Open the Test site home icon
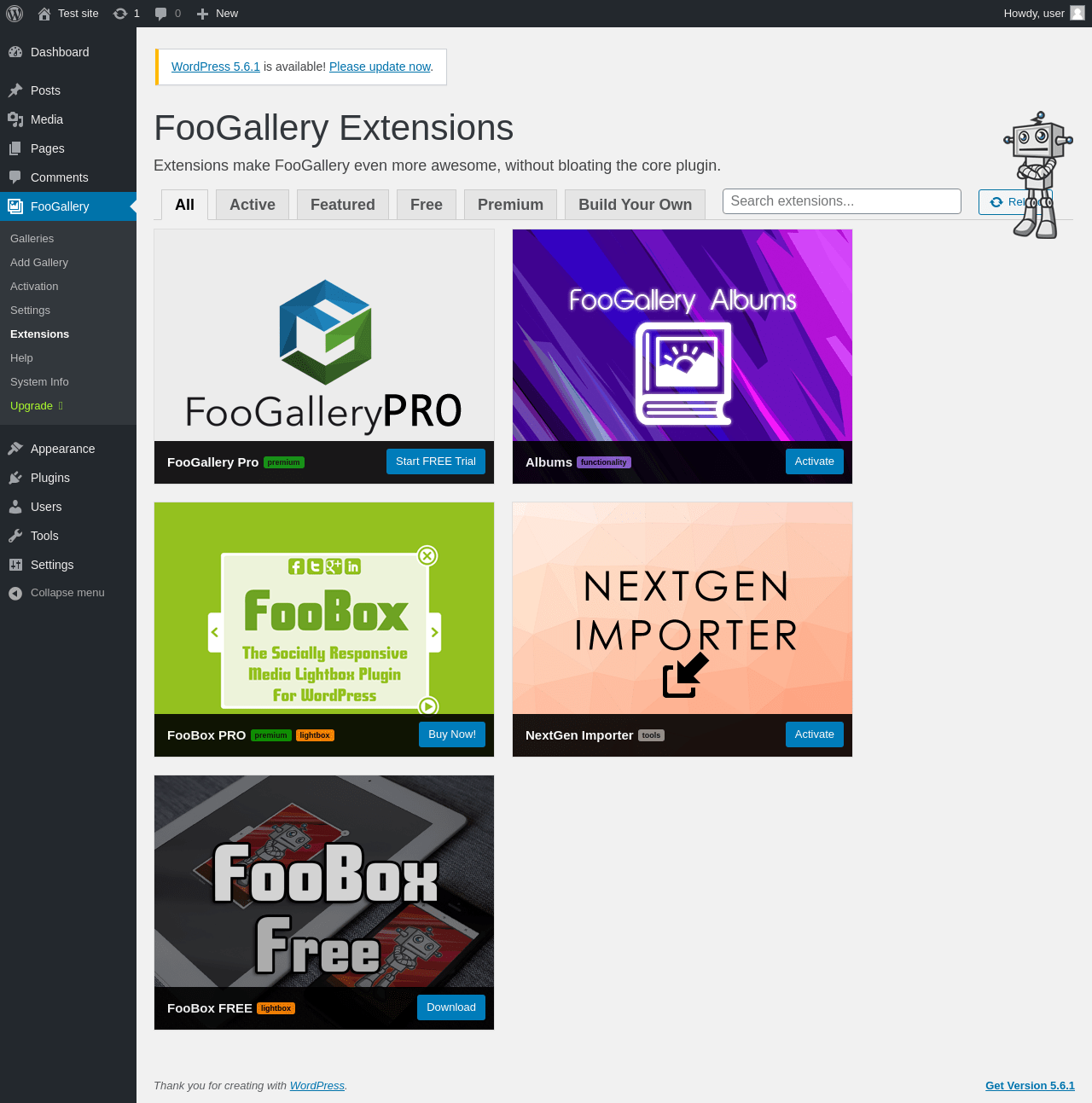This screenshot has height=1103, width=1092. pyautogui.click(x=44, y=14)
